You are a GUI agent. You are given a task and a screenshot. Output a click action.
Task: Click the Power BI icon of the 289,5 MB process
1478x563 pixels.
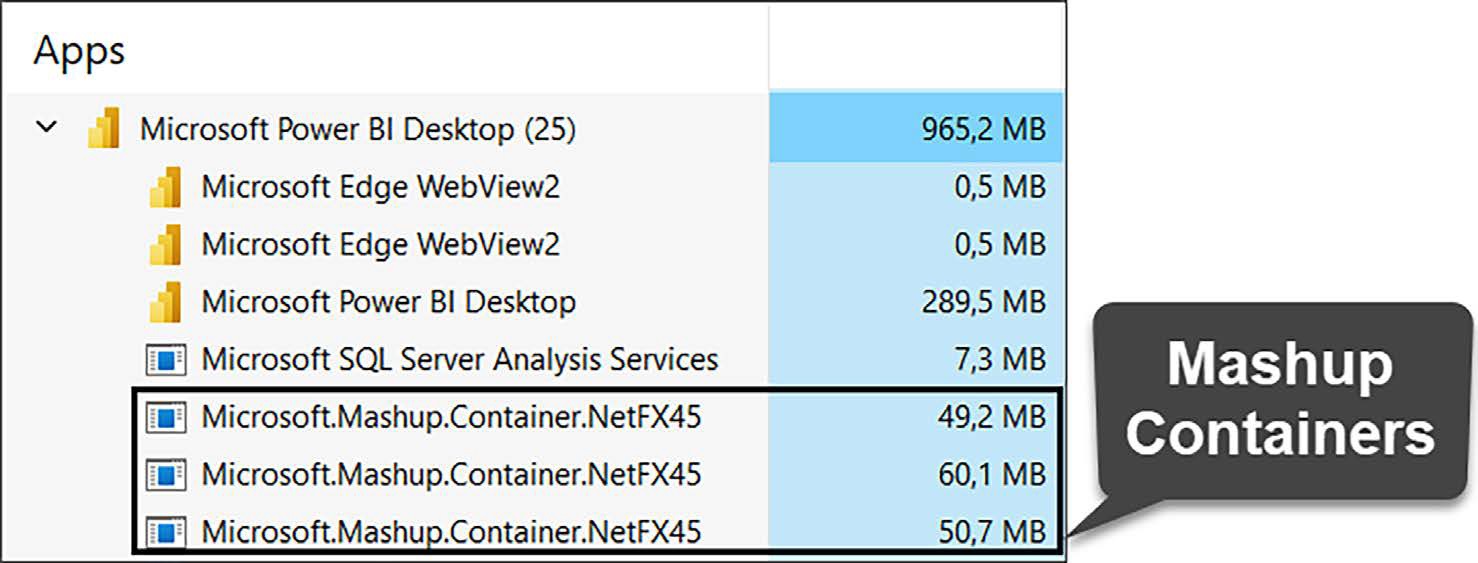click(165, 302)
